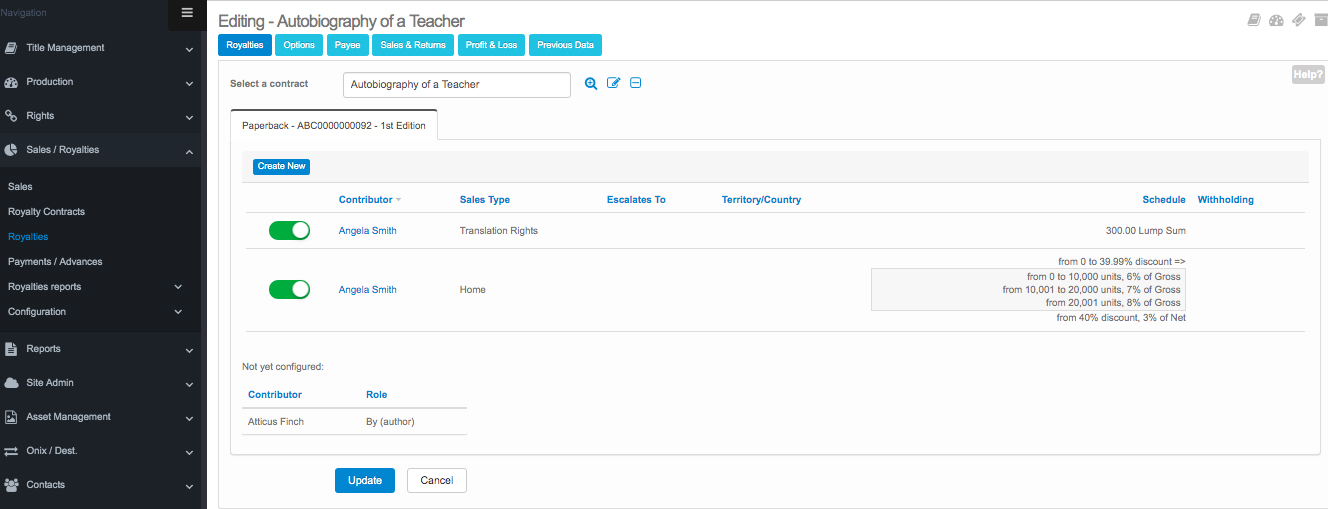Screen dimensions: 1328x509
Task: Click the ticket icon at top right
Action: [x=1298, y=20]
